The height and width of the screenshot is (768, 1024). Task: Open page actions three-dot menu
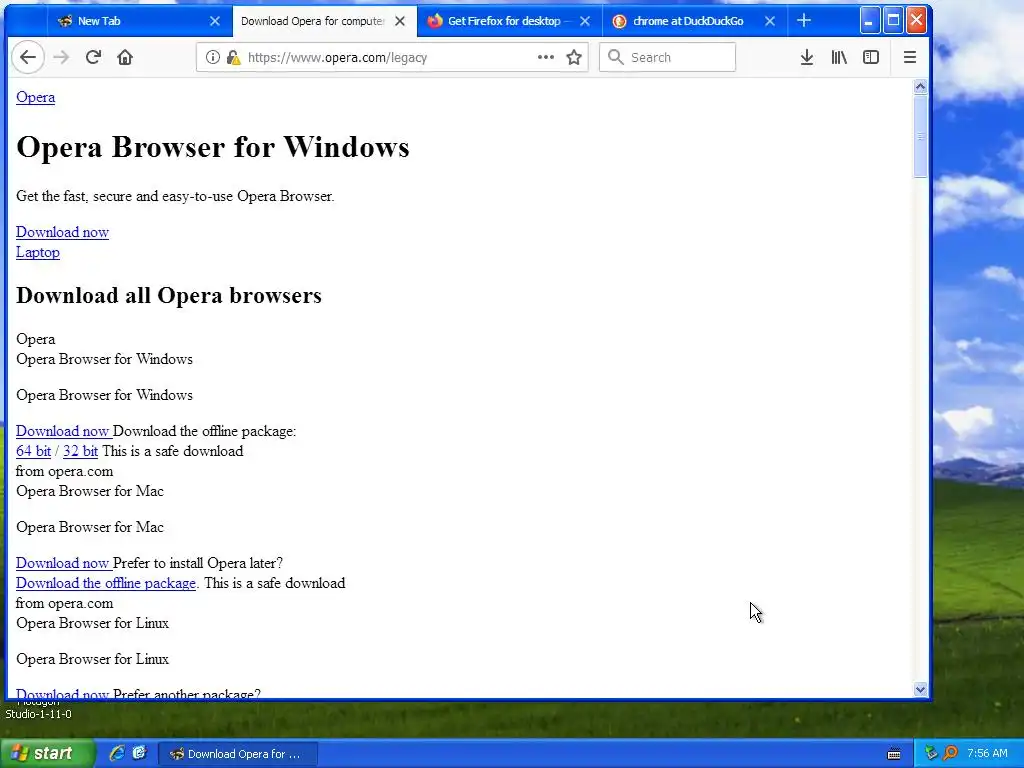[x=545, y=57]
